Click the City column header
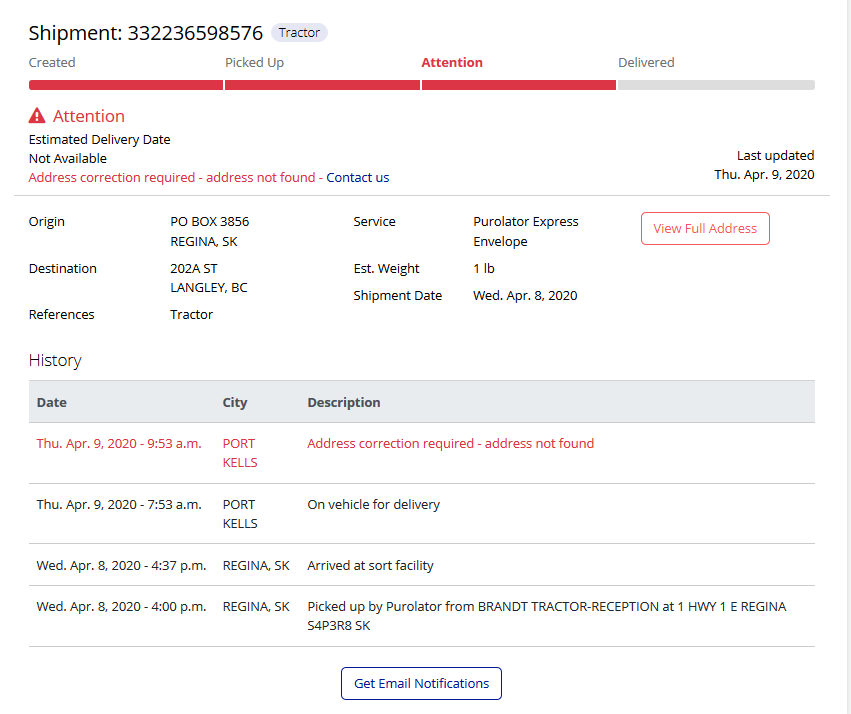This screenshot has width=851, height=714. point(235,403)
